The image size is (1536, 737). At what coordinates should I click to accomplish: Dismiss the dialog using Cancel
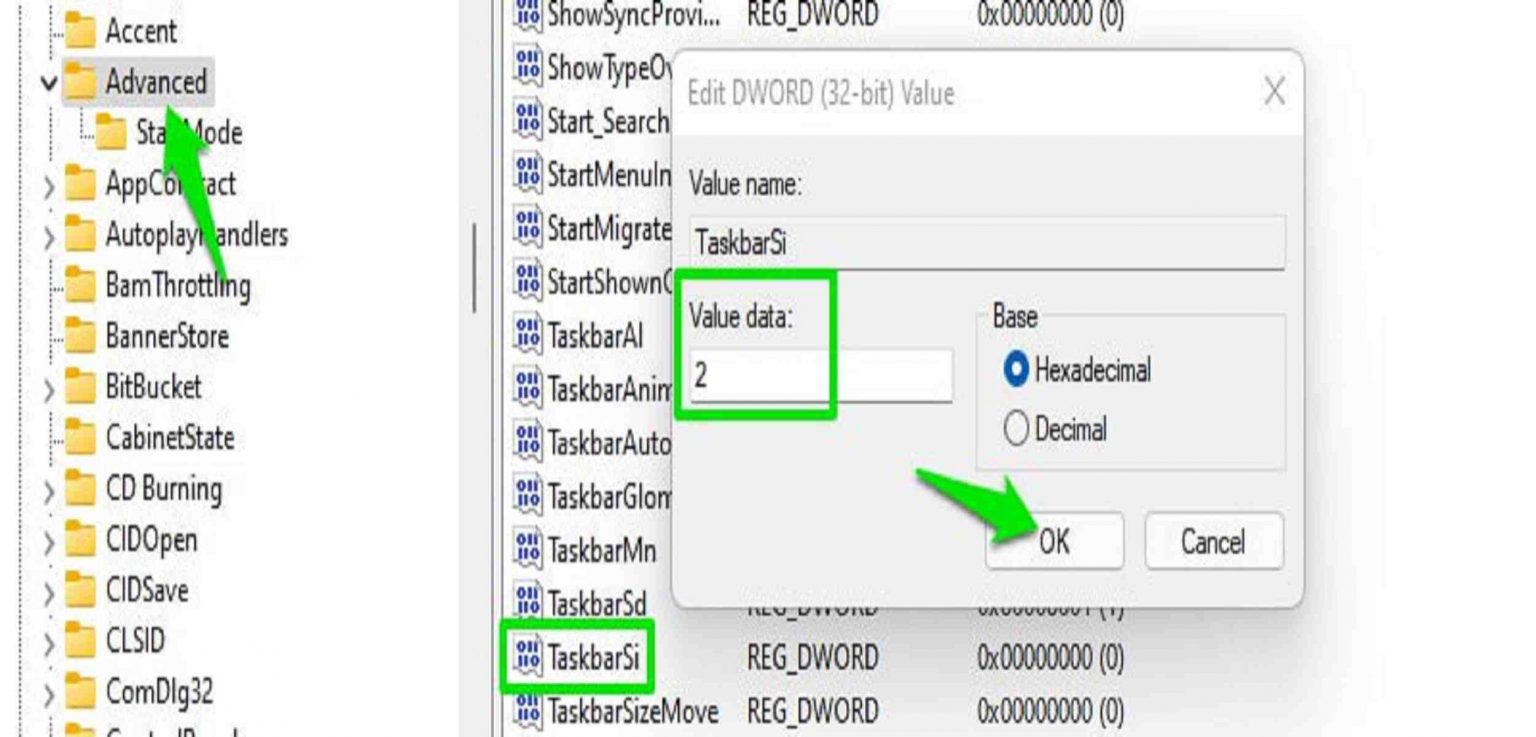[x=1215, y=540]
